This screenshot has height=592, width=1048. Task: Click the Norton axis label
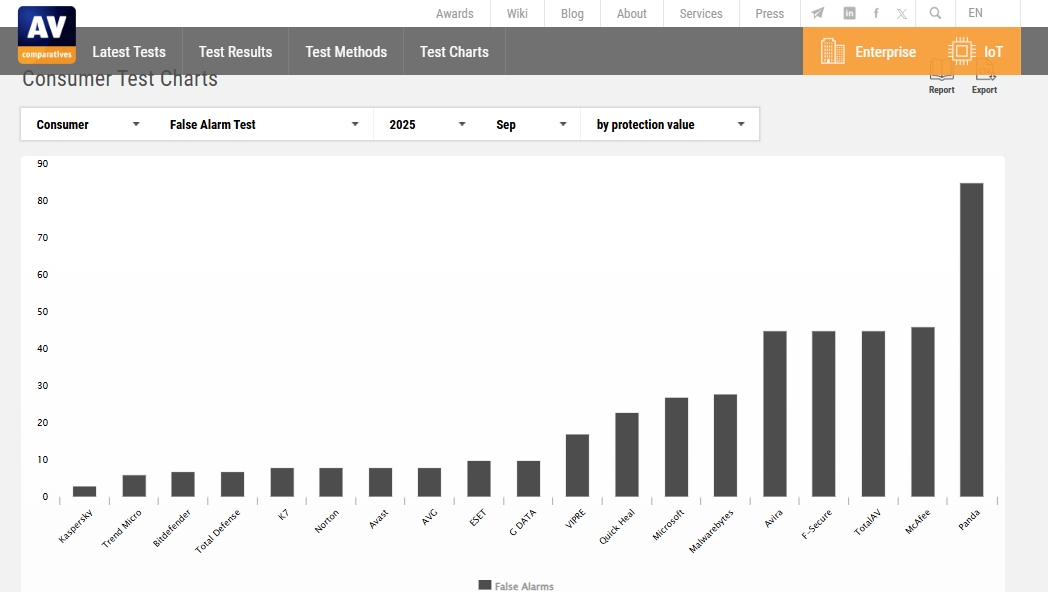pyautogui.click(x=327, y=521)
